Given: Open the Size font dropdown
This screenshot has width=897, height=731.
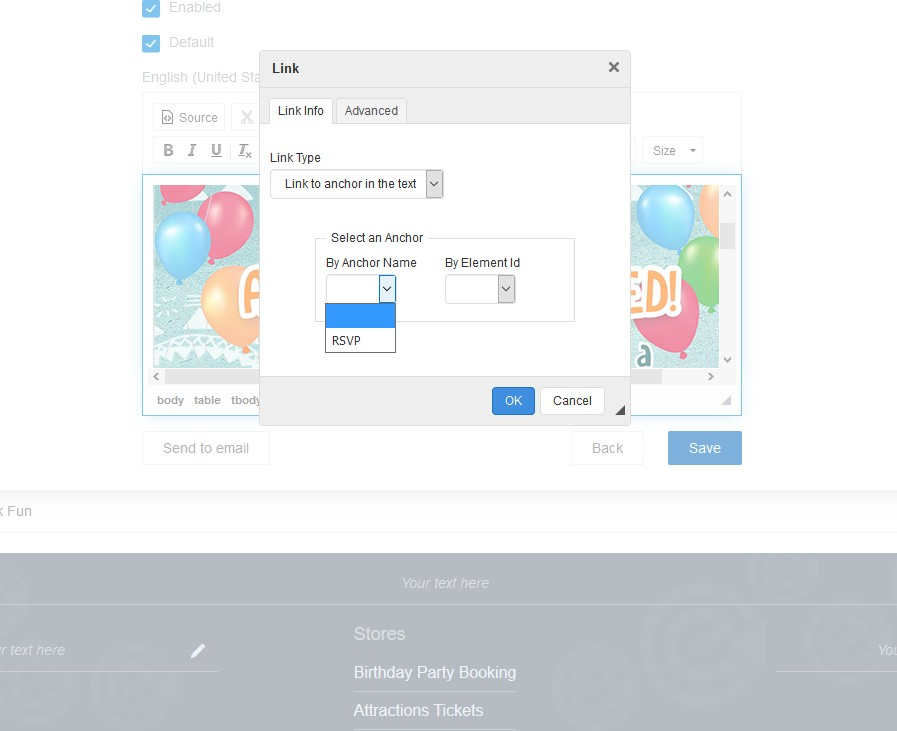Looking at the screenshot, I should [672, 151].
